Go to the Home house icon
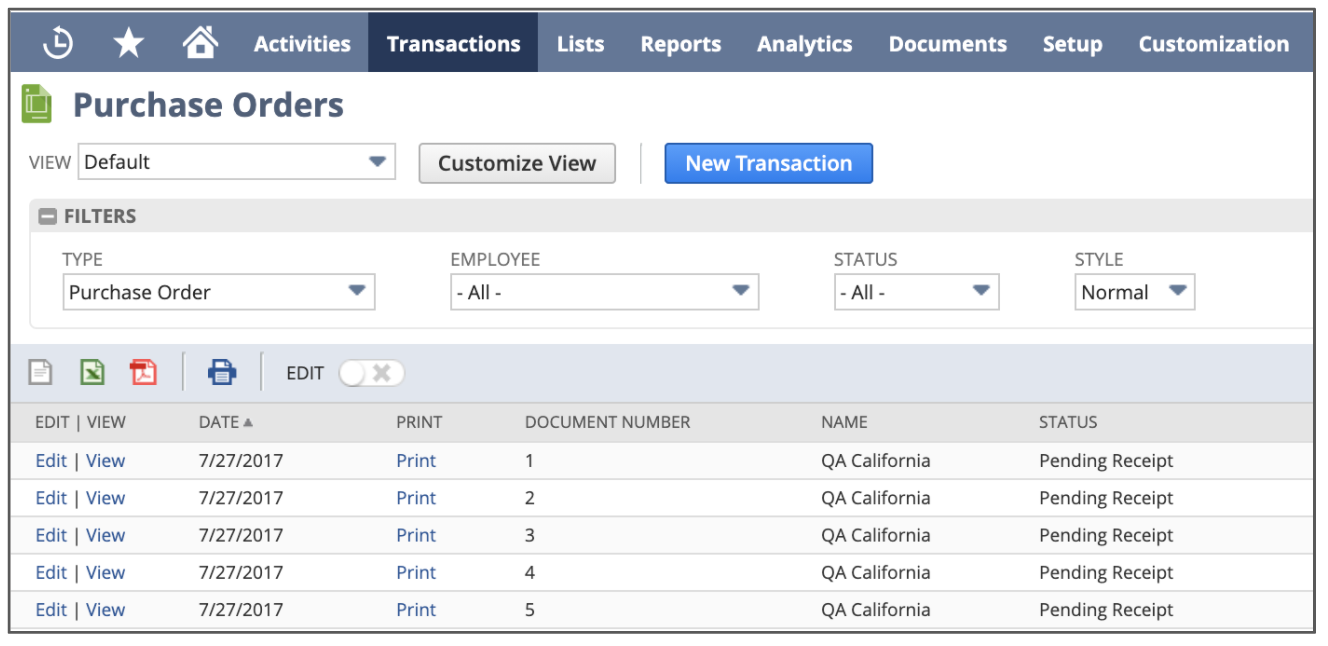 click(x=200, y=43)
